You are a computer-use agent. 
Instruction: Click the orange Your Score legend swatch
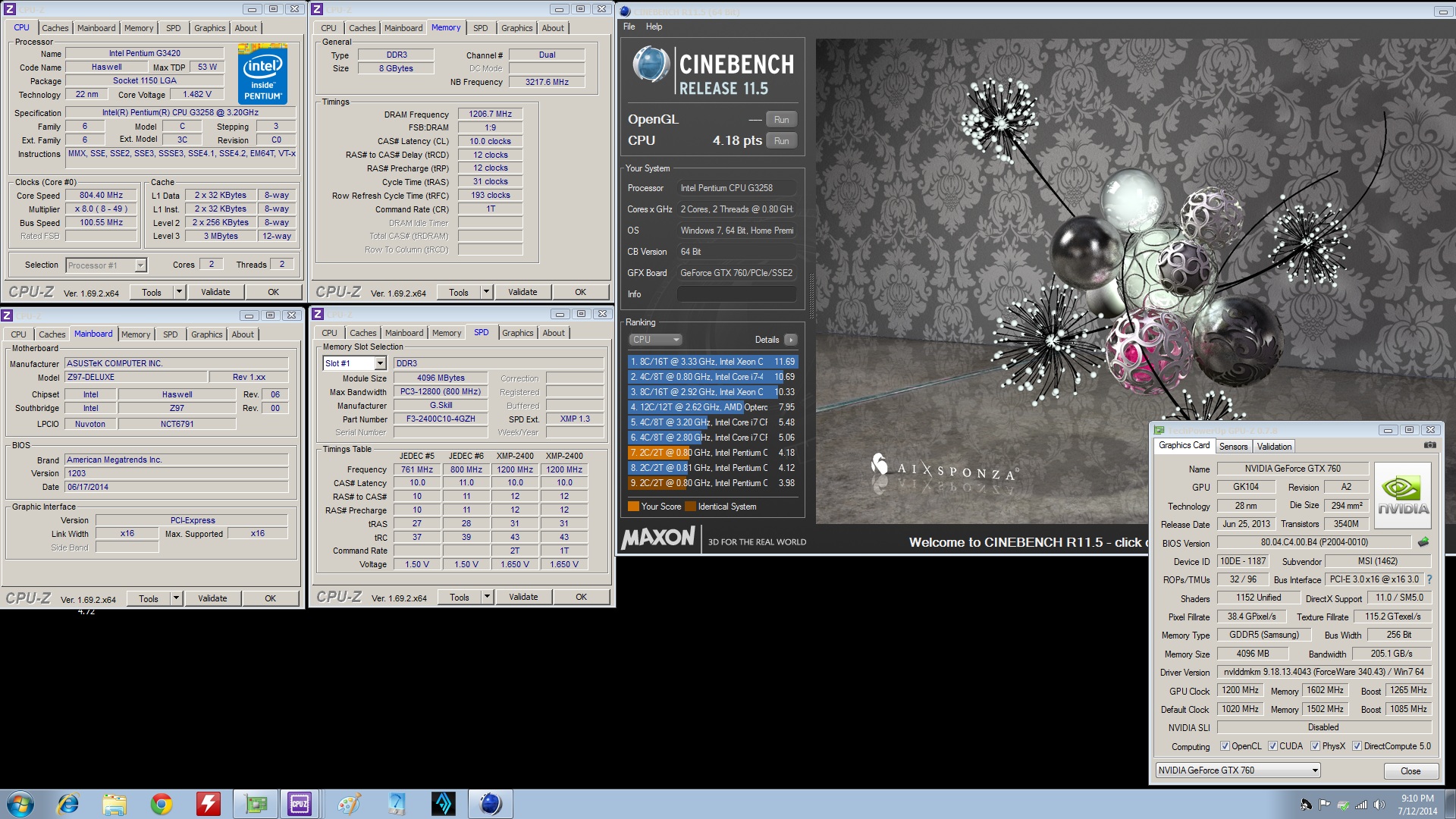coord(633,507)
